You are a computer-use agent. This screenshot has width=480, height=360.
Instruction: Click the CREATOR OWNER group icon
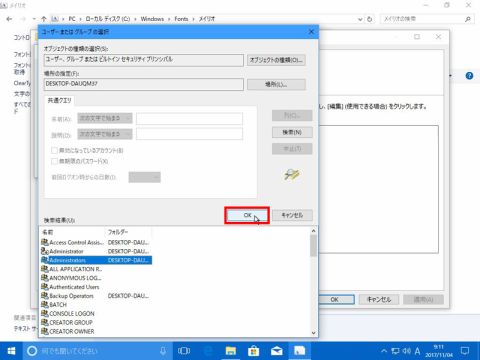coord(45,331)
